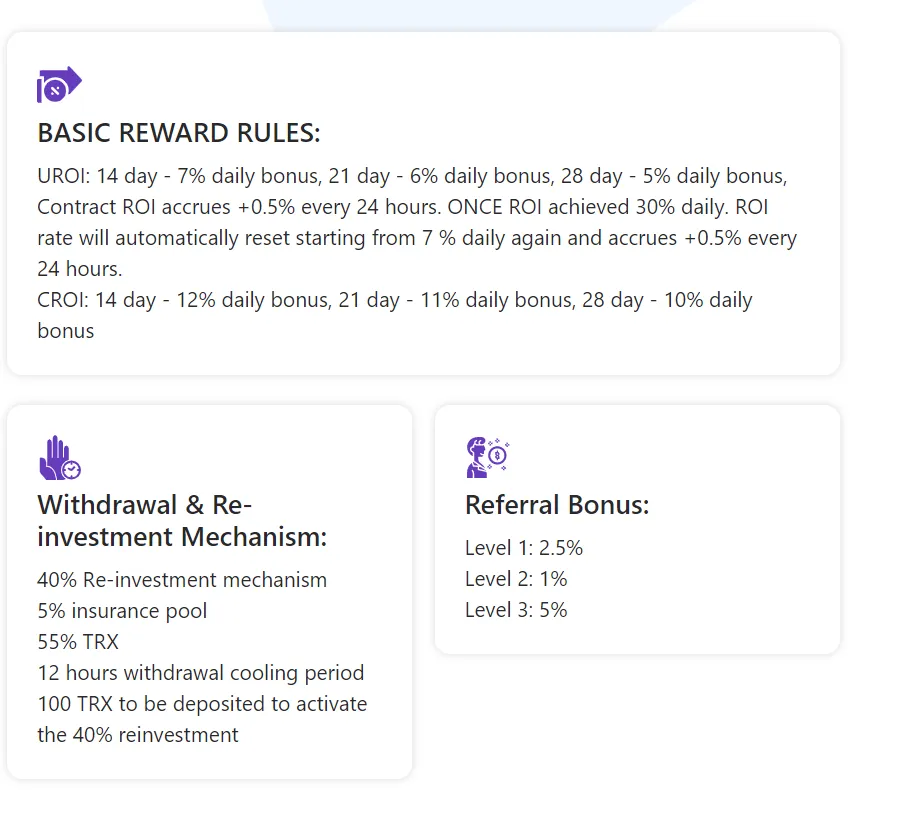Click the purple hand with clock icon
The height and width of the screenshot is (813, 906).
point(60,458)
